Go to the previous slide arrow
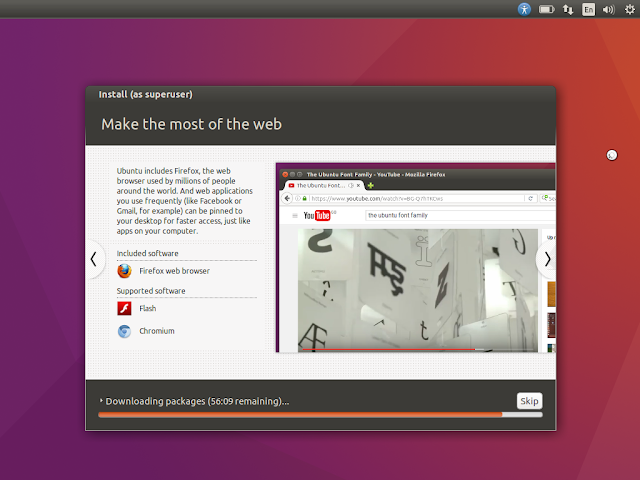 click(x=94, y=259)
